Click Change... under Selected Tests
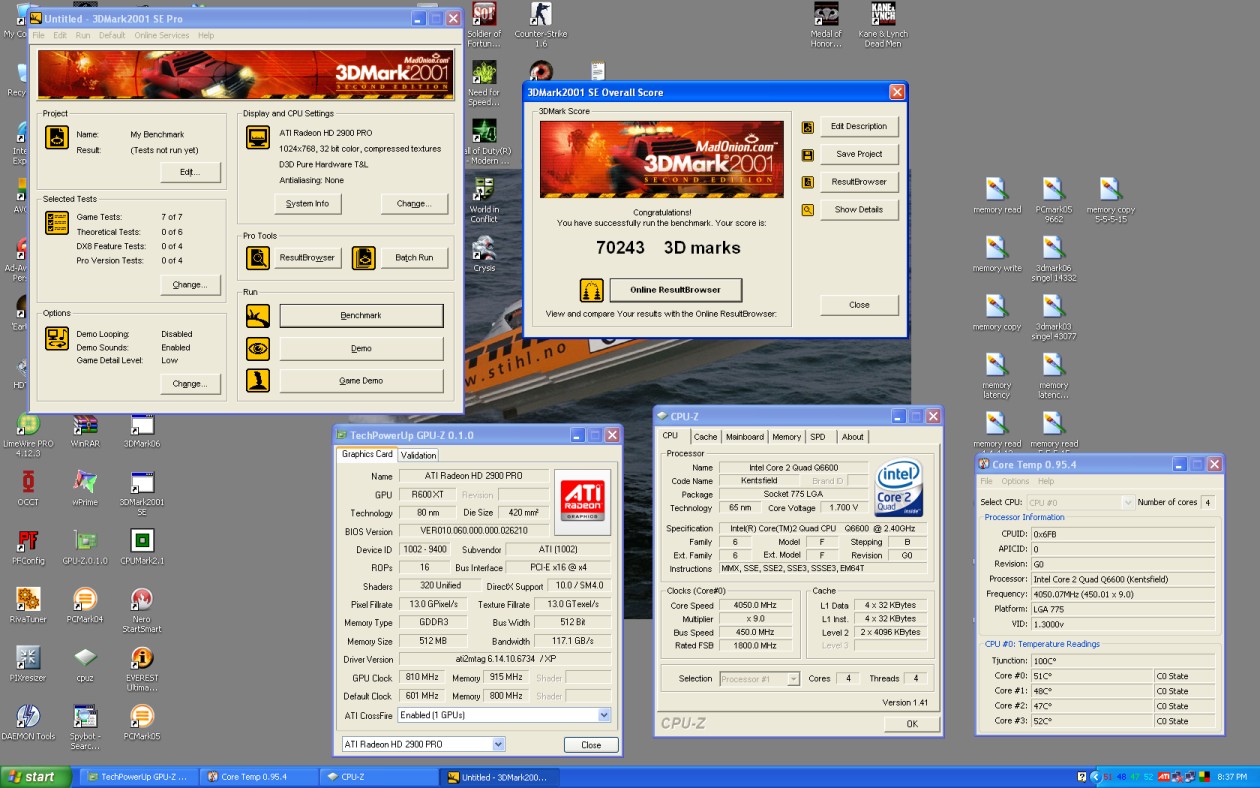Screen dimensions: 1260x788 tap(190, 285)
